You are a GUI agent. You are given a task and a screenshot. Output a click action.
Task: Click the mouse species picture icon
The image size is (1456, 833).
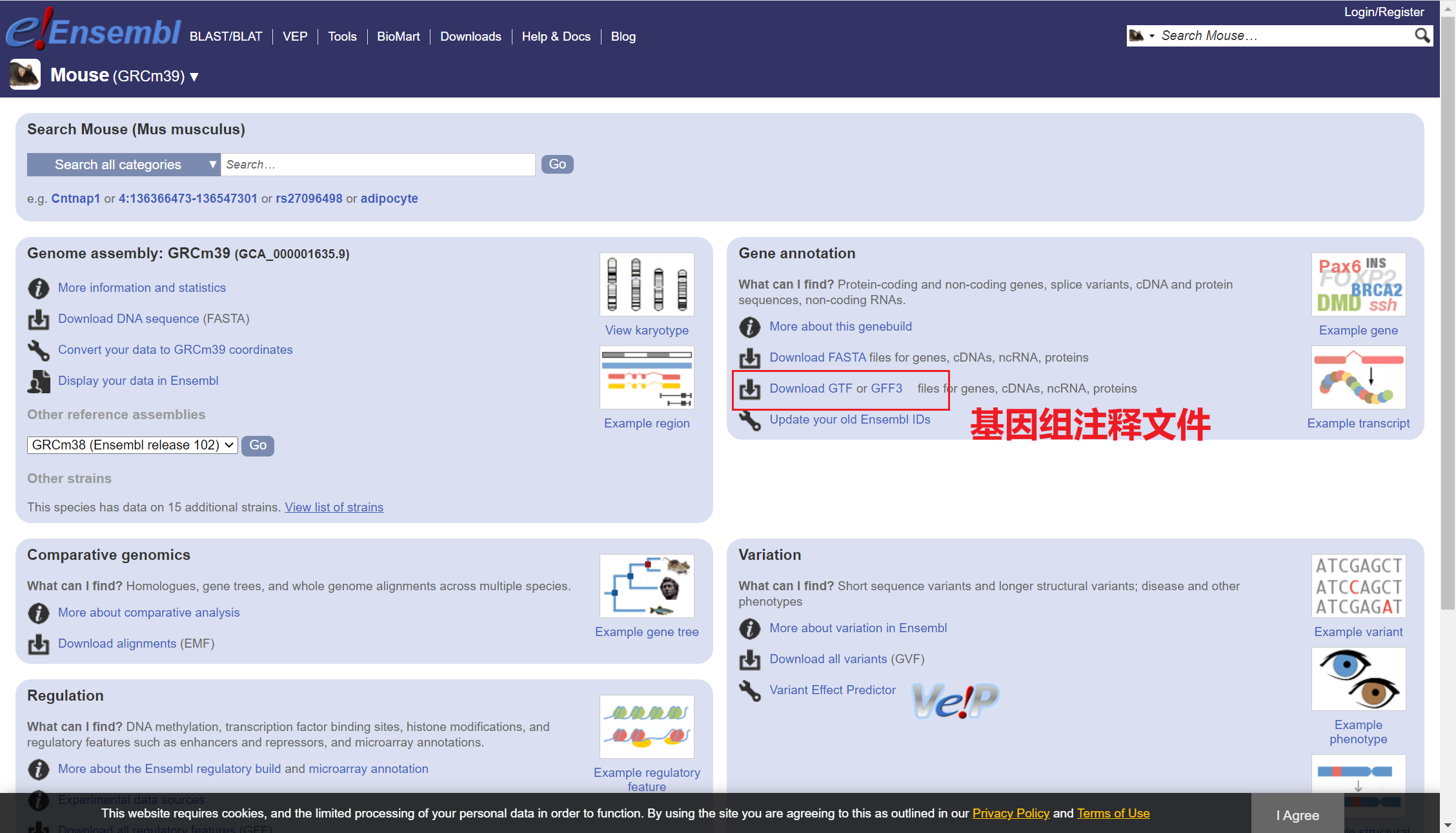pyautogui.click(x=25, y=75)
